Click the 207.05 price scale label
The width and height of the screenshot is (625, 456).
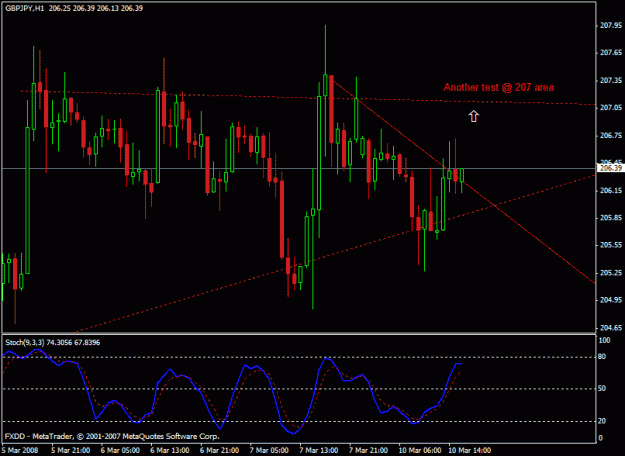610,108
